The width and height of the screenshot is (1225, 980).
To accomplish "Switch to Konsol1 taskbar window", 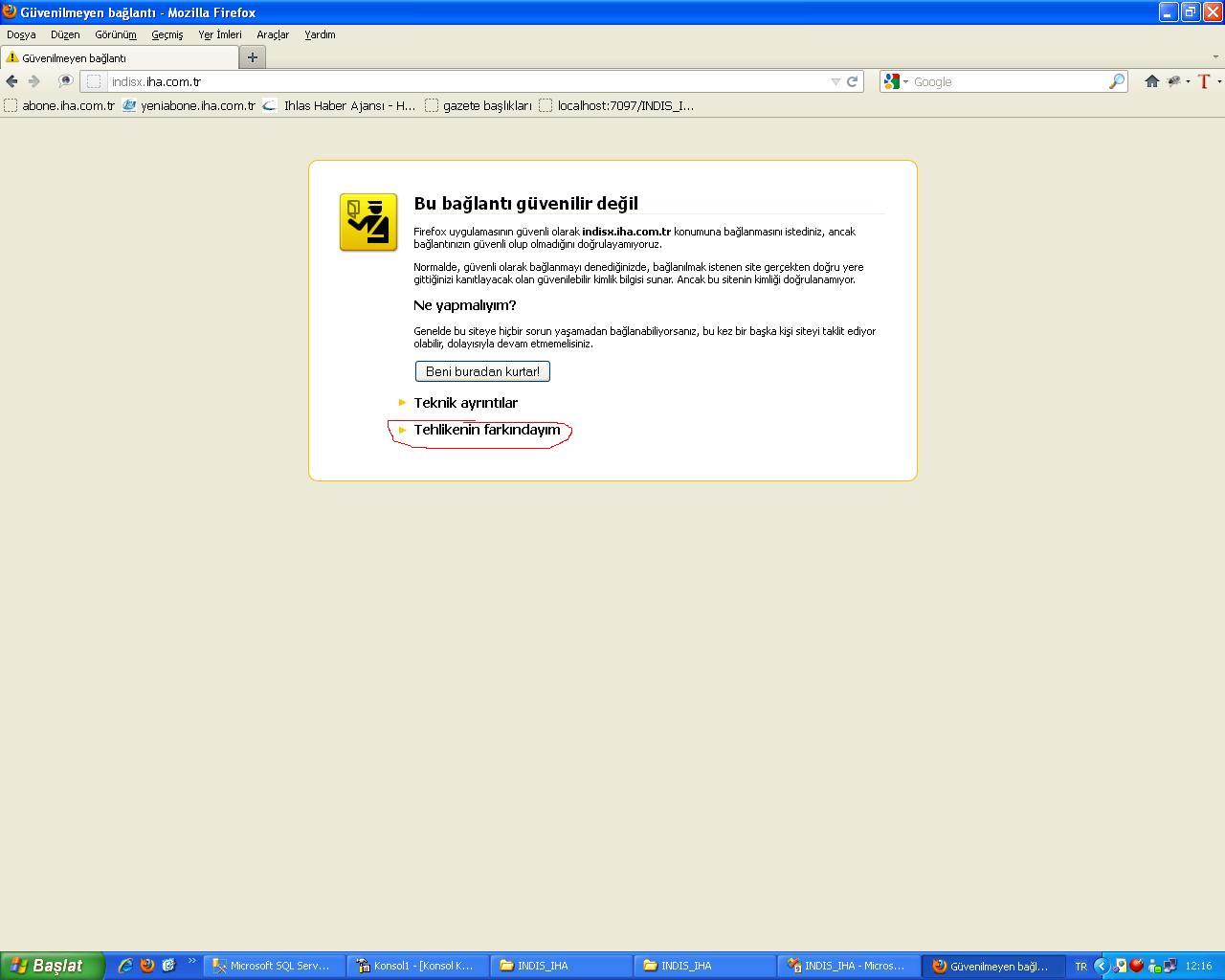I will [417, 966].
